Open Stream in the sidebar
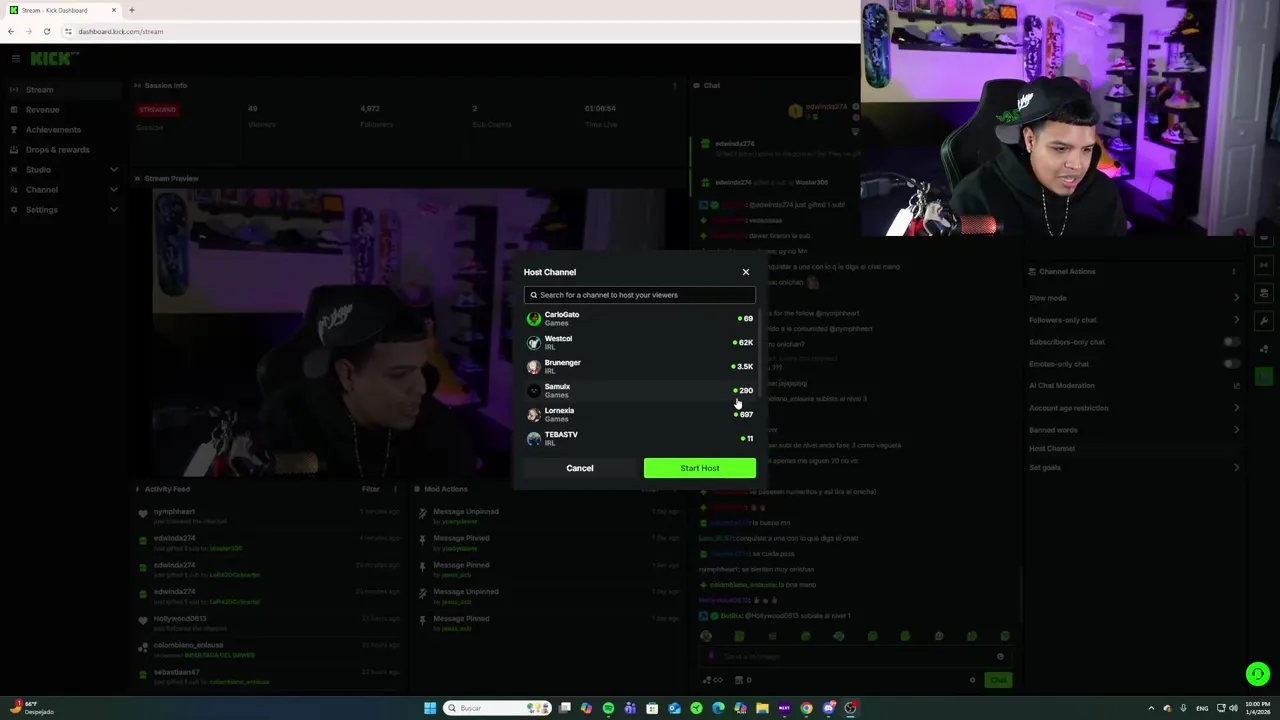The height and width of the screenshot is (720, 1280). point(62,90)
